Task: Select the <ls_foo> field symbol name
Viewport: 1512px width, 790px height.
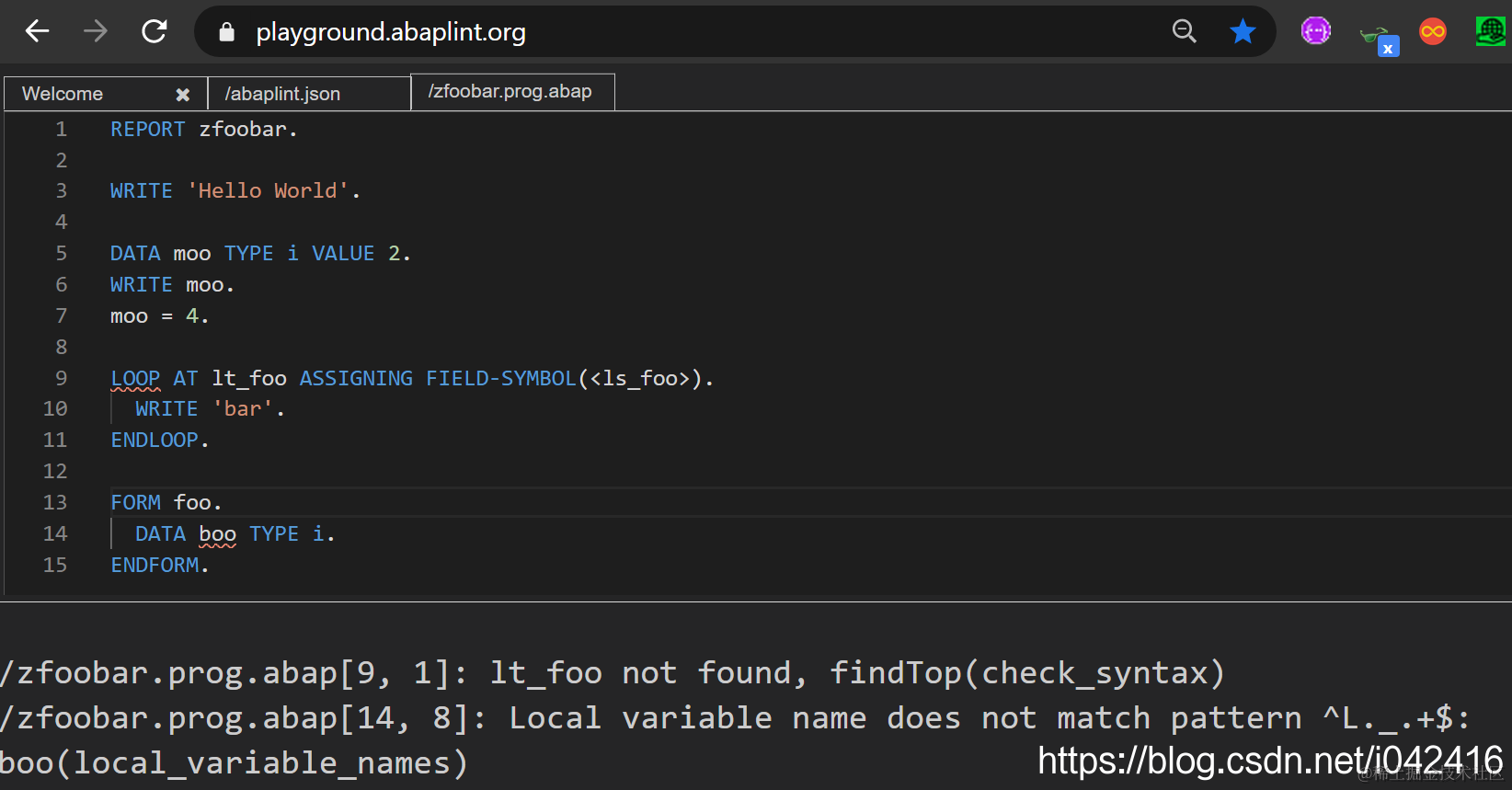Action: 640,379
